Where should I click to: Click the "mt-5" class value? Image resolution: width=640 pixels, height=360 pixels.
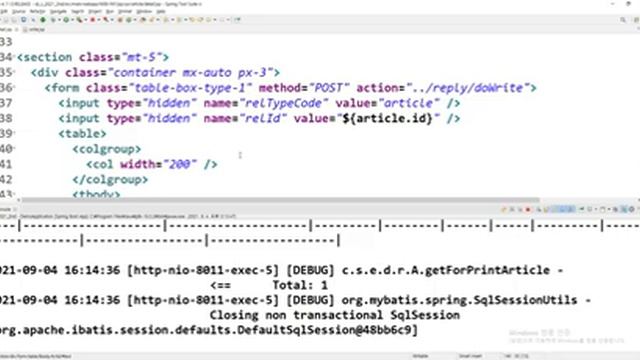pyautogui.click(x=141, y=57)
